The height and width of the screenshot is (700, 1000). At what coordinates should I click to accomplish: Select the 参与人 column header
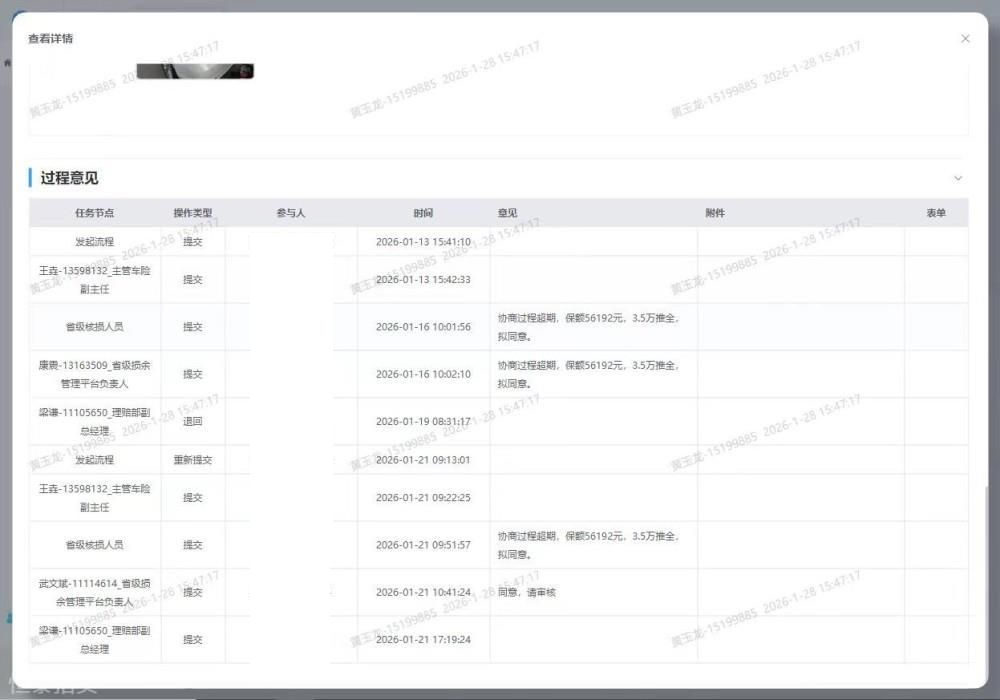pos(291,213)
